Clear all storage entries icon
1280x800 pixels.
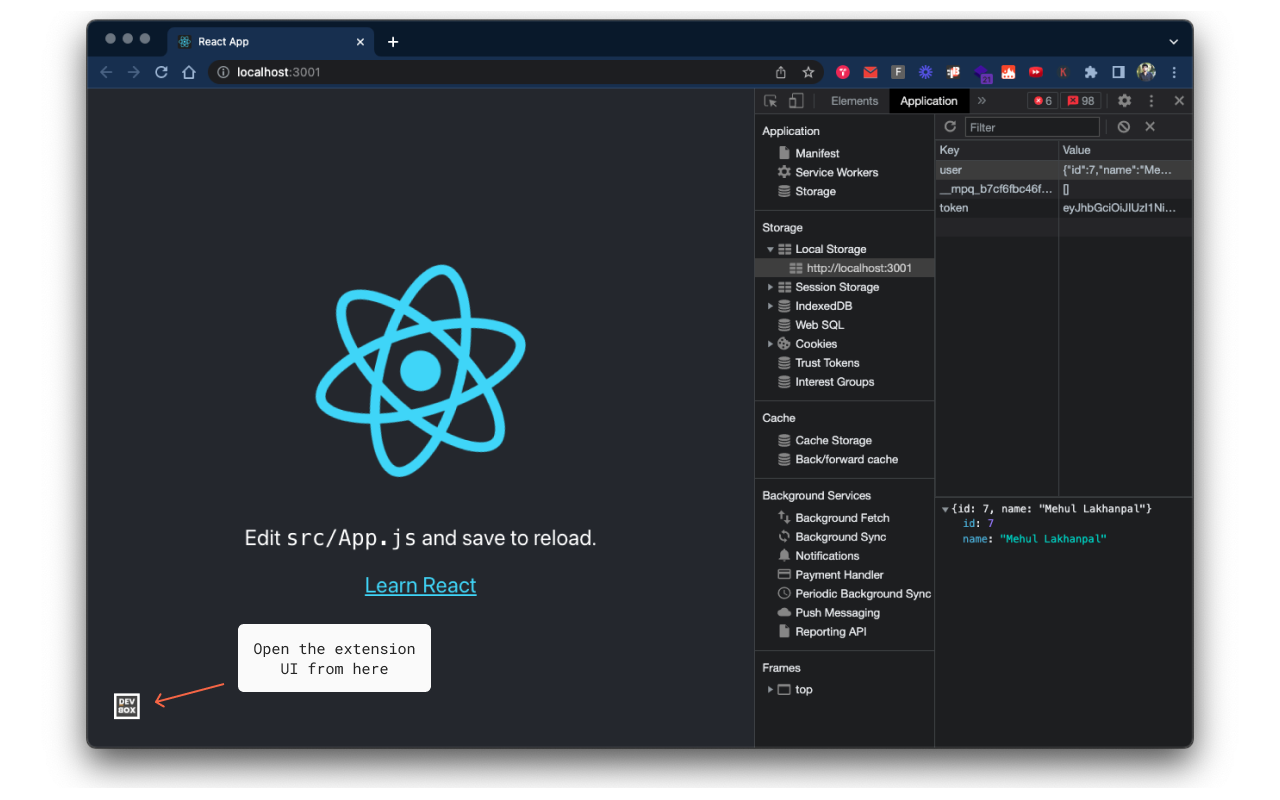click(x=1124, y=127)
